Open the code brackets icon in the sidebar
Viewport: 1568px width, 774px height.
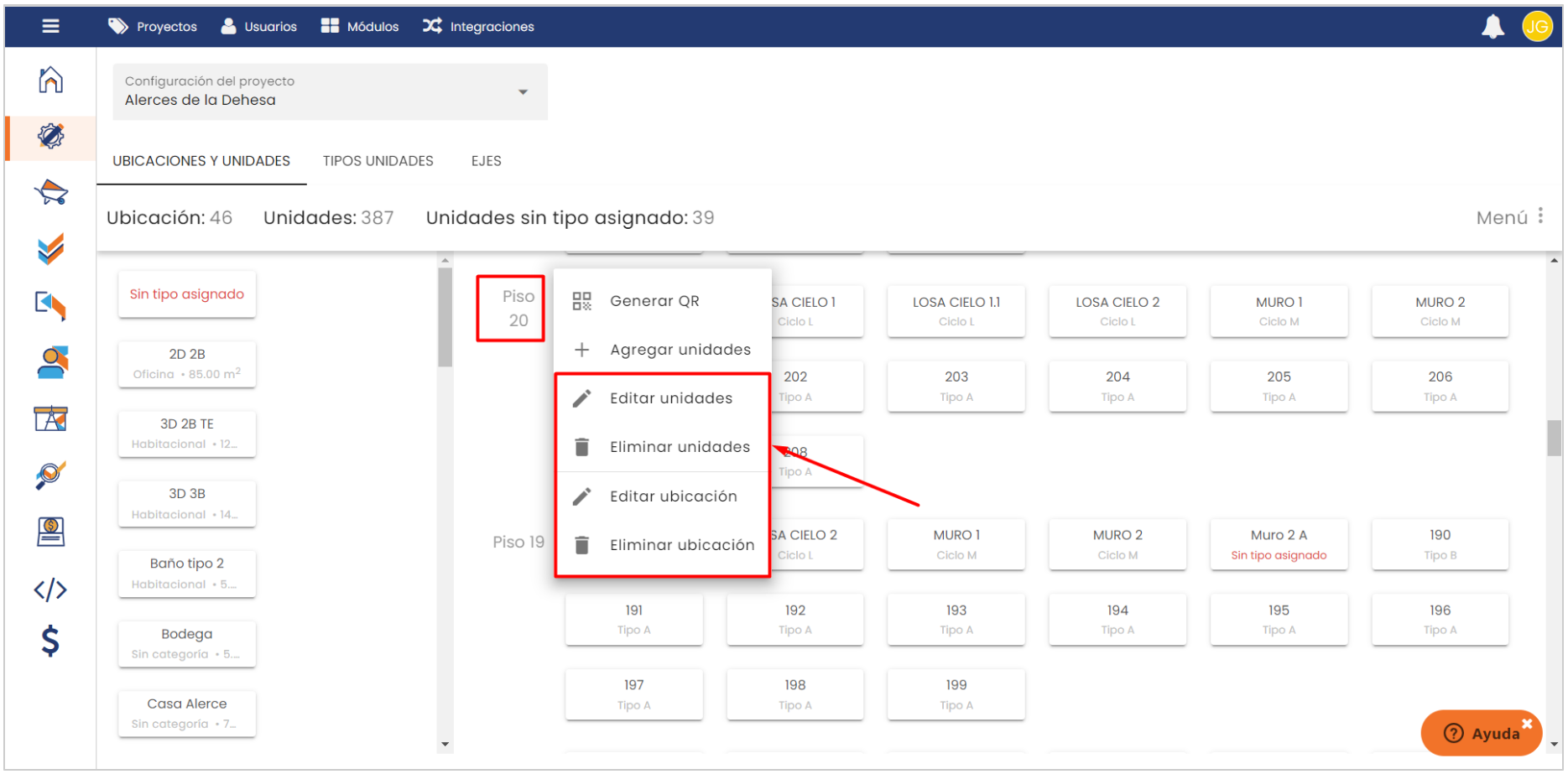tap(50, 590)
